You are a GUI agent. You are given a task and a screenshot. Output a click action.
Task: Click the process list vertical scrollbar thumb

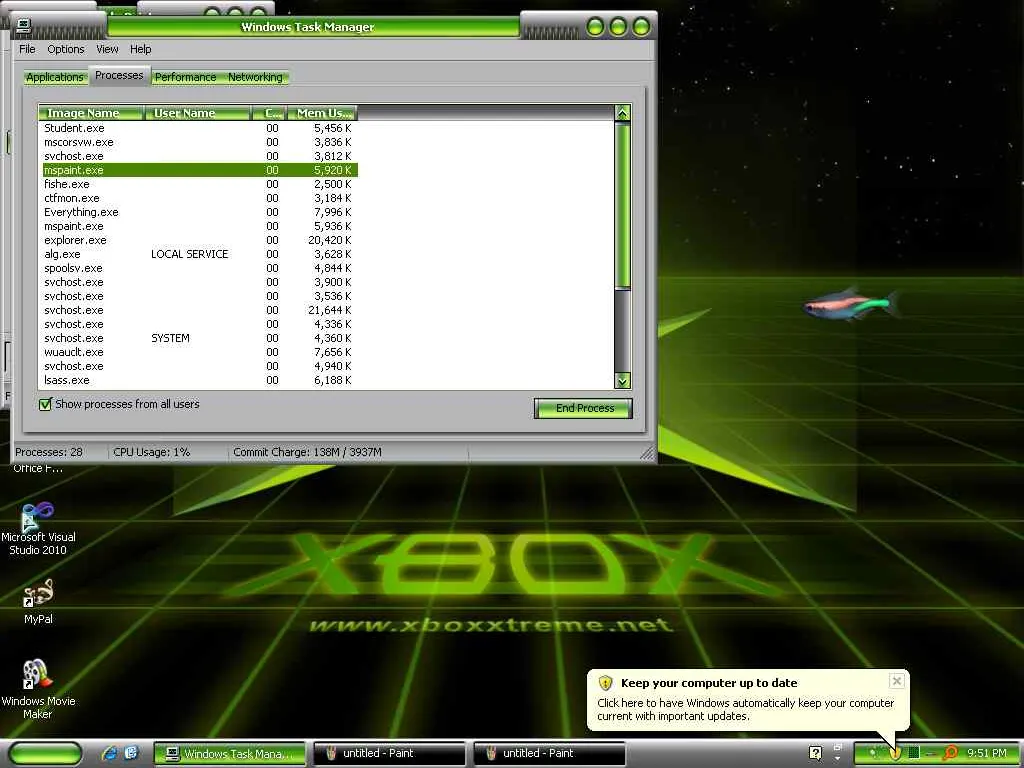[x=622, y=205]
